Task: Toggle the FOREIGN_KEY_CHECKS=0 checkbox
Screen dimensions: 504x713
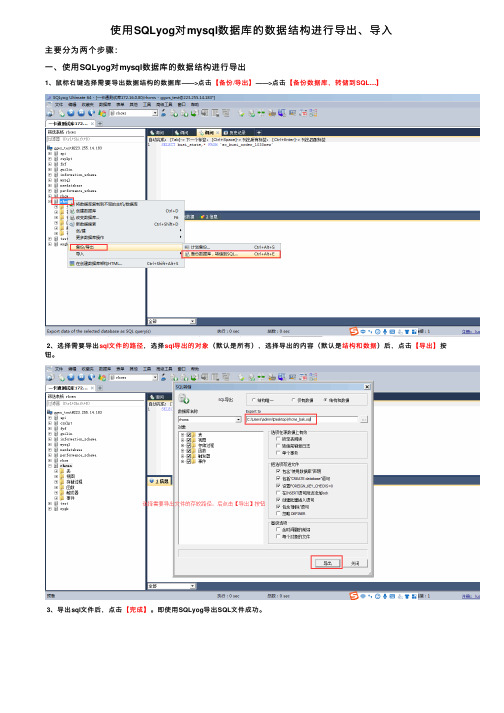Action: pyautogui.click(x=278, y=486)
